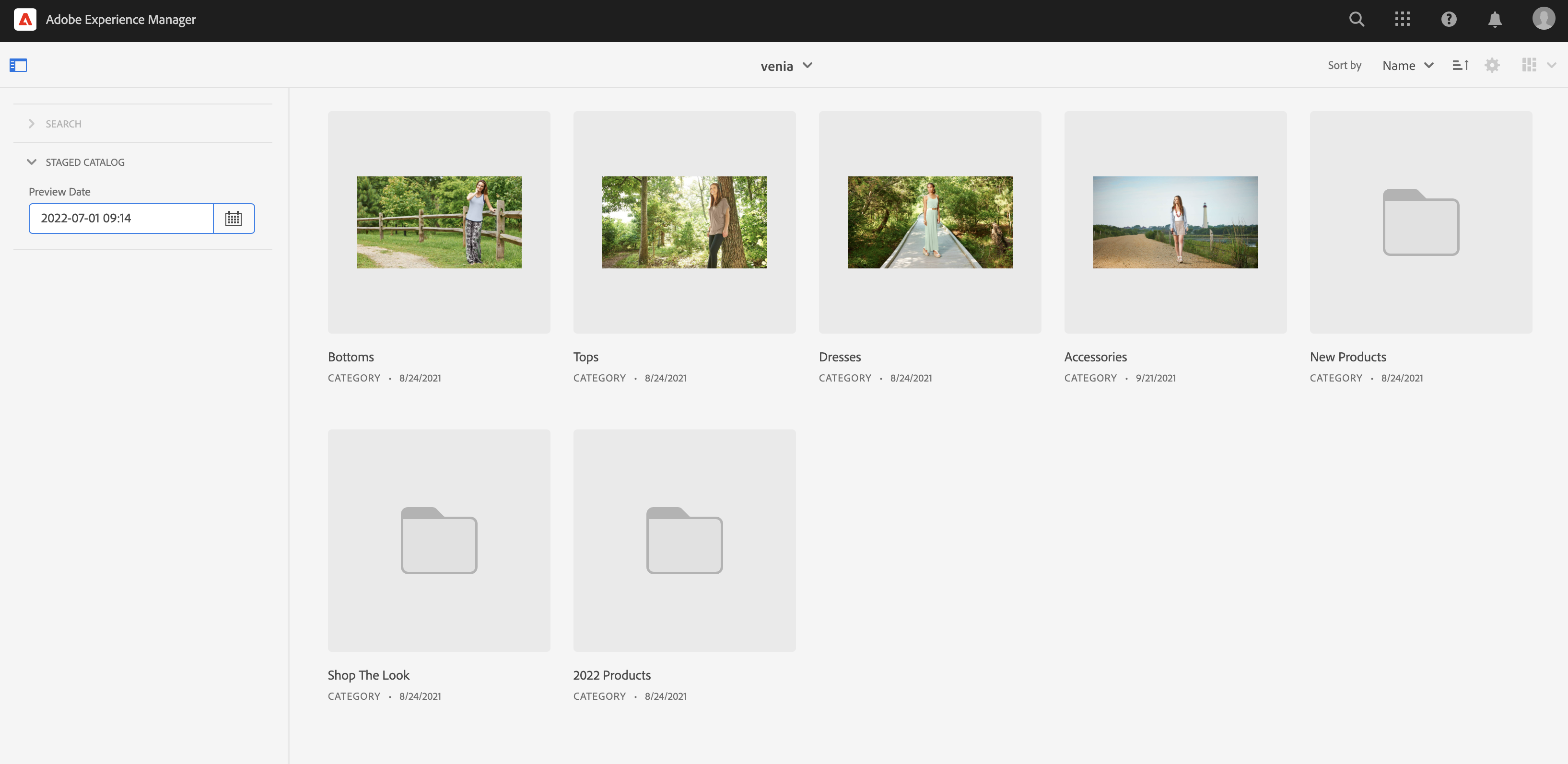Open the Sort by Name dropdown
The width and height of the screenshot is (1568, 764).
pos(1407,66)
